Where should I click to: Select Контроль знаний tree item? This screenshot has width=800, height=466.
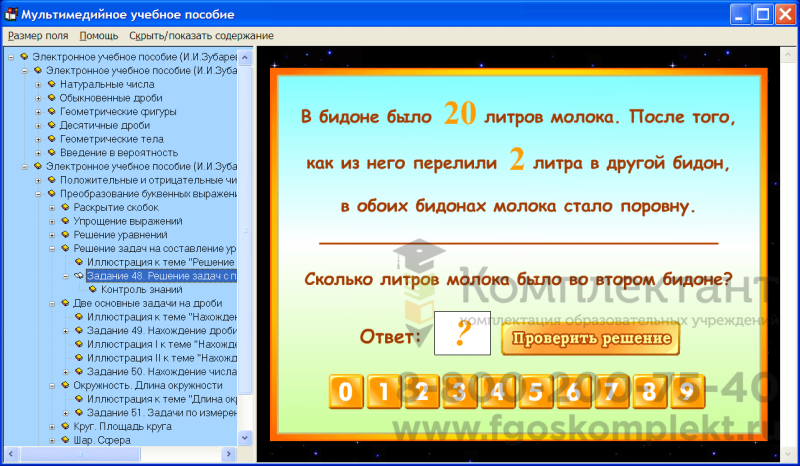pos(141,290)
